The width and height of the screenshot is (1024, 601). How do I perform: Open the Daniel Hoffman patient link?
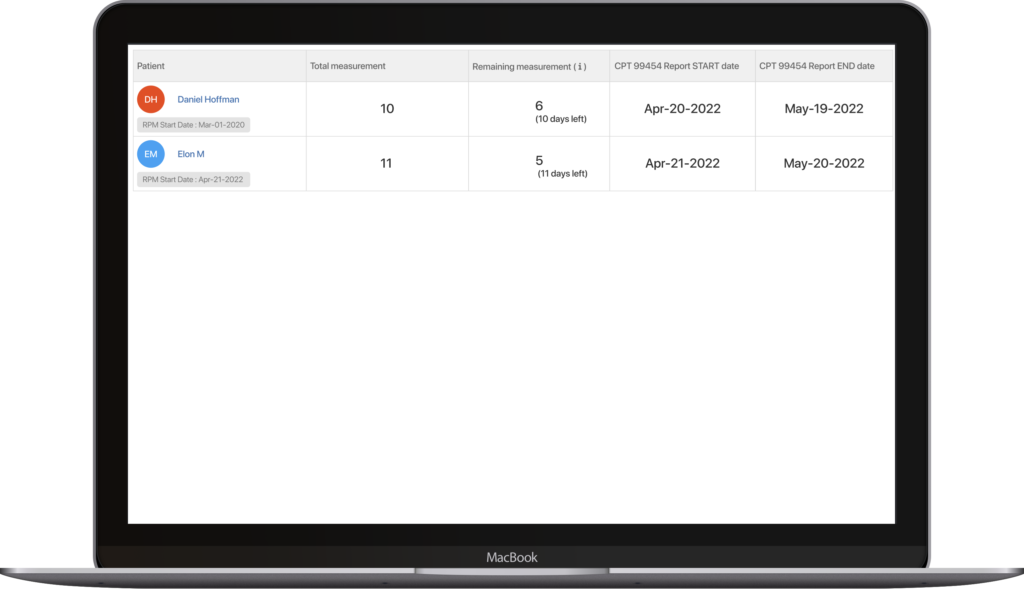[x=207, y=99]
